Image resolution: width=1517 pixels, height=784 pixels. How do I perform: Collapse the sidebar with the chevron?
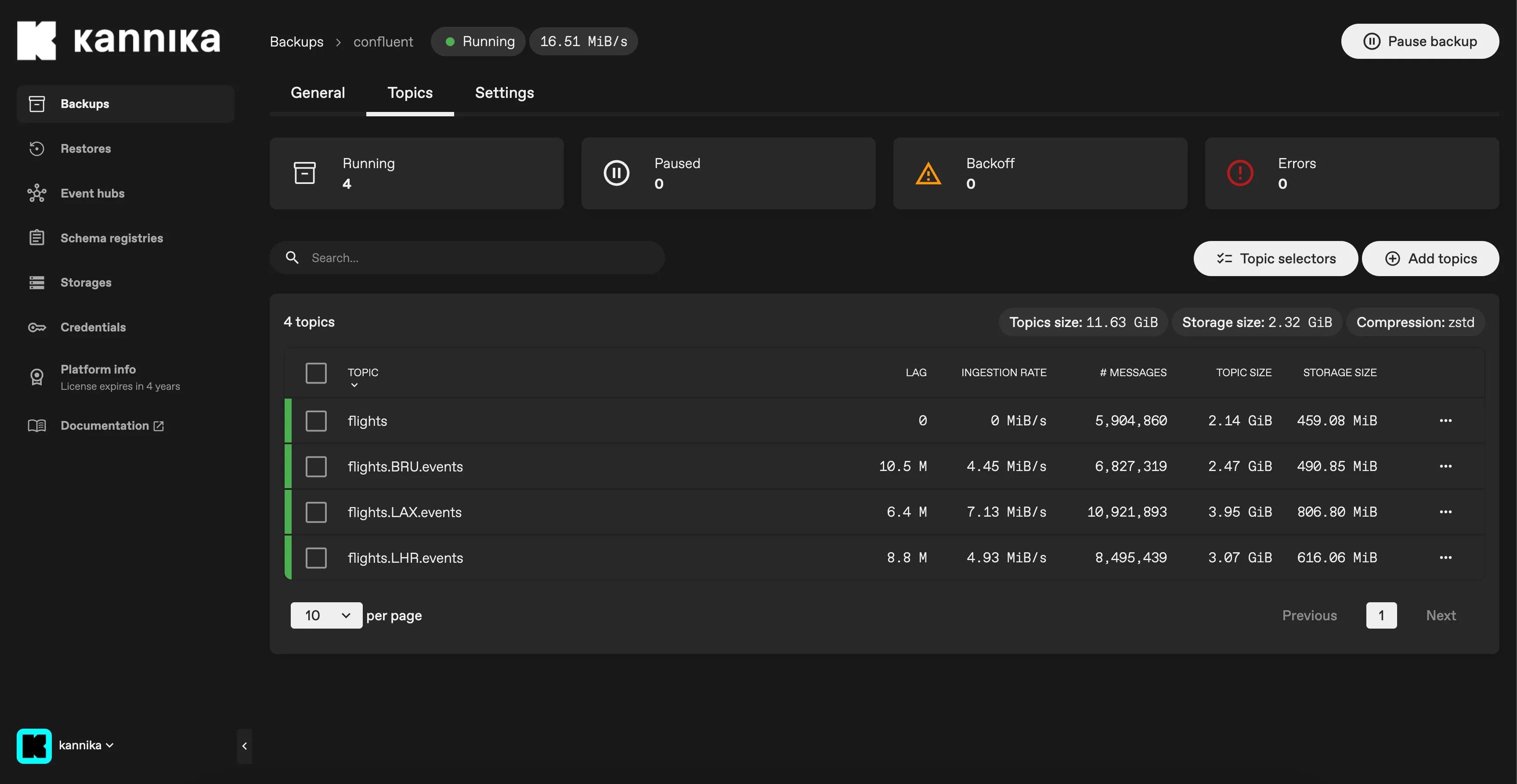(245, 746)
